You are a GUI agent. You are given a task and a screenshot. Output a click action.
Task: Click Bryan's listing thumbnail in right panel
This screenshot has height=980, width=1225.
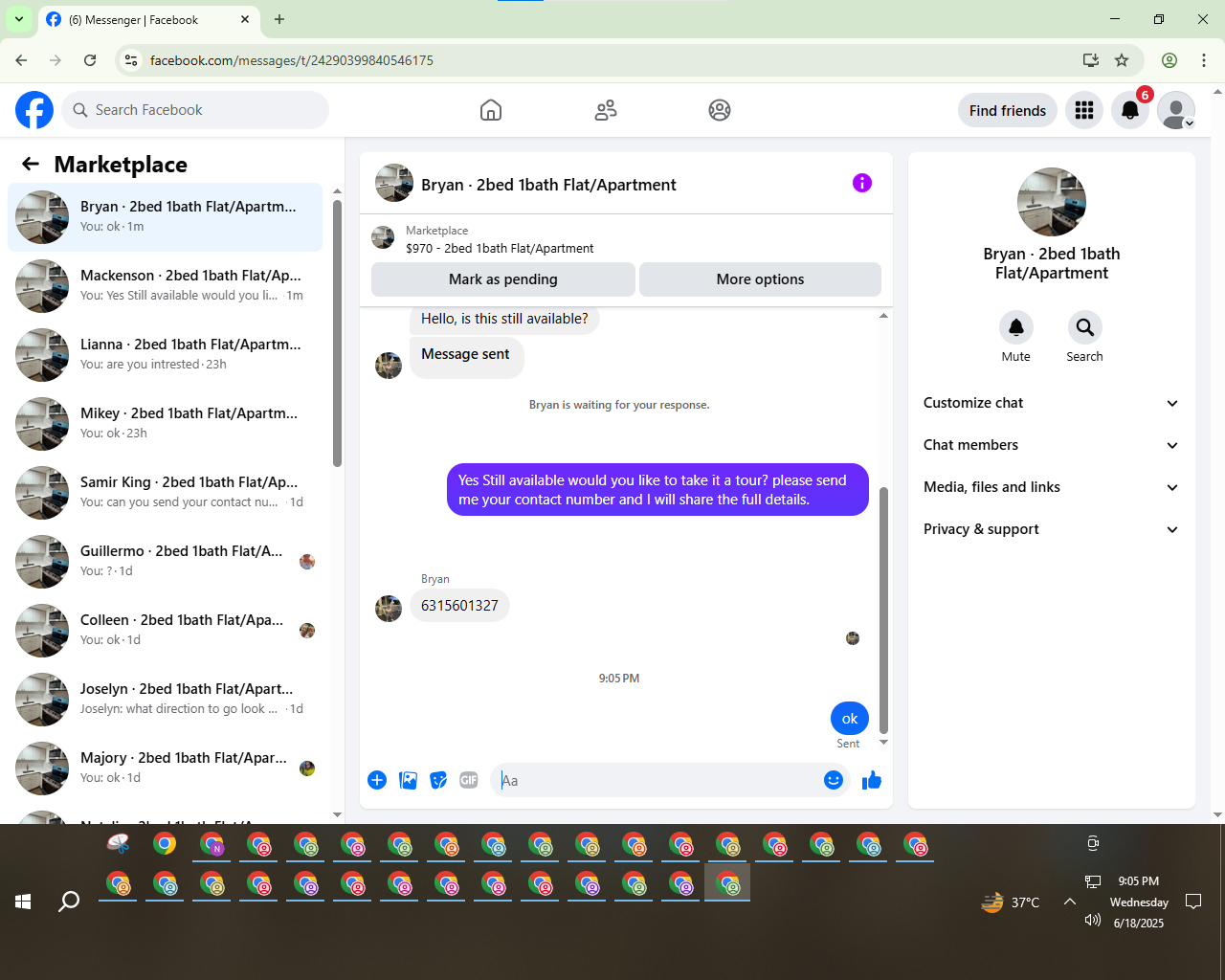click(1052, 202)
